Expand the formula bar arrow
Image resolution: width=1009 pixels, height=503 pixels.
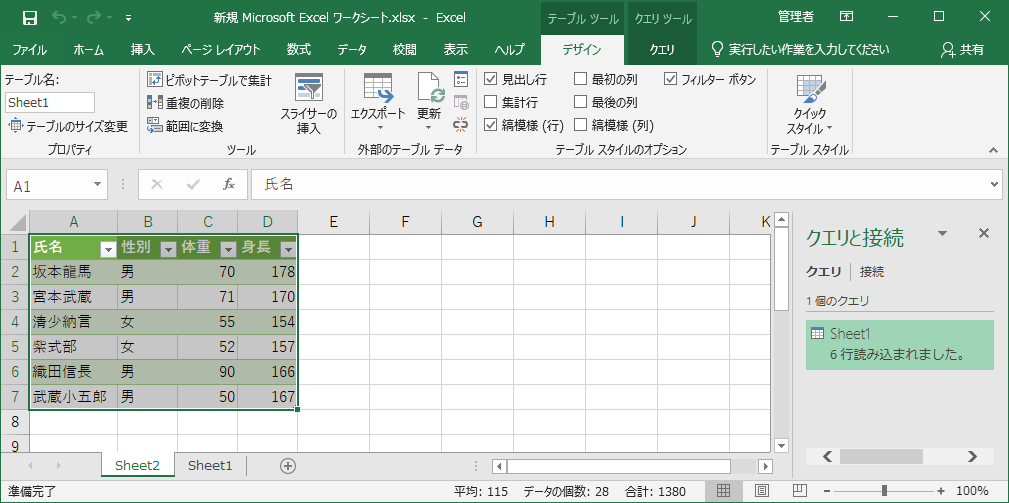click(x=996, y=185)
